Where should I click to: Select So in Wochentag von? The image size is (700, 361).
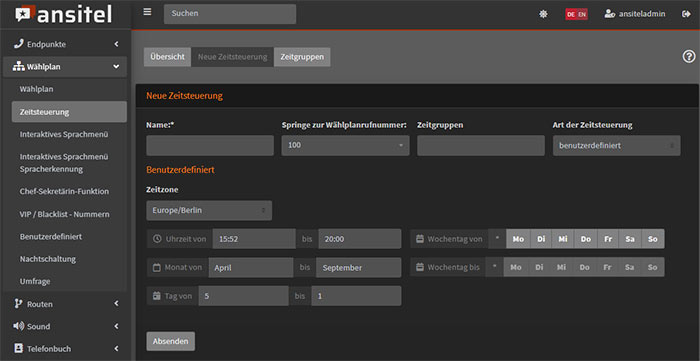point(653,239)
